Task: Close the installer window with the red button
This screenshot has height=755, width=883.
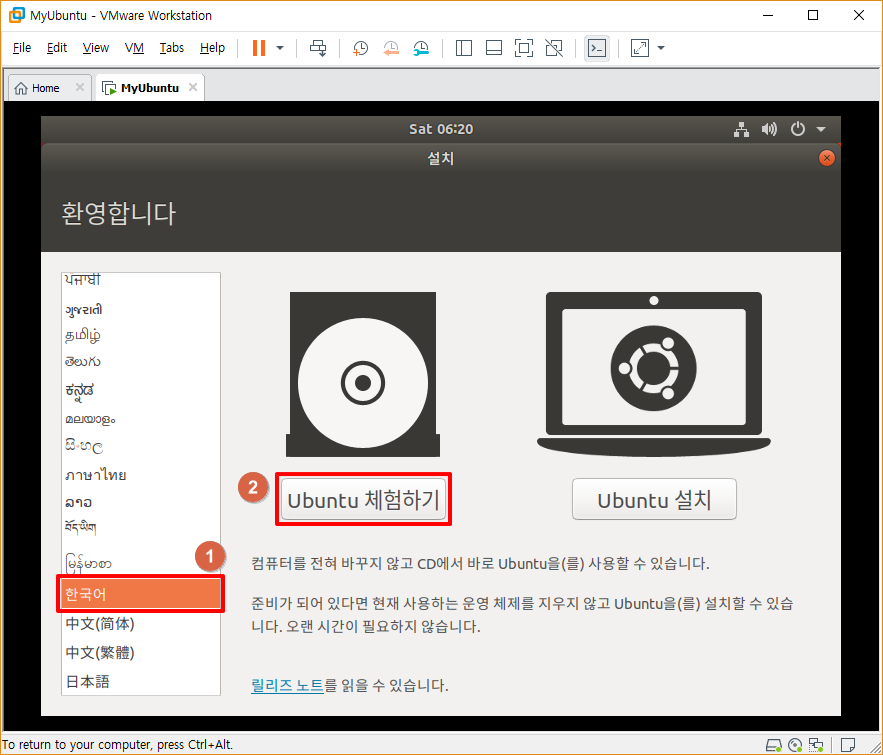Action: [x=827, y=158]
